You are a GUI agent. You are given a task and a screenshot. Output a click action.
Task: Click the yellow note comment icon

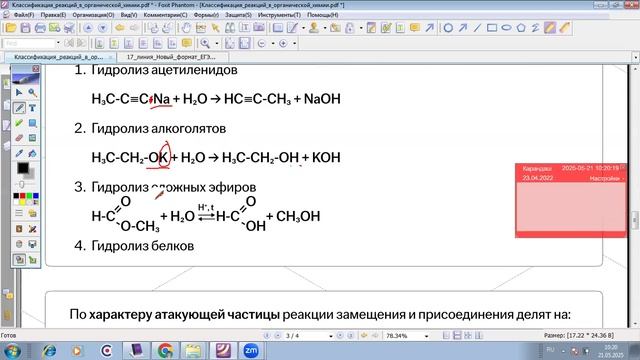[415, 28]
